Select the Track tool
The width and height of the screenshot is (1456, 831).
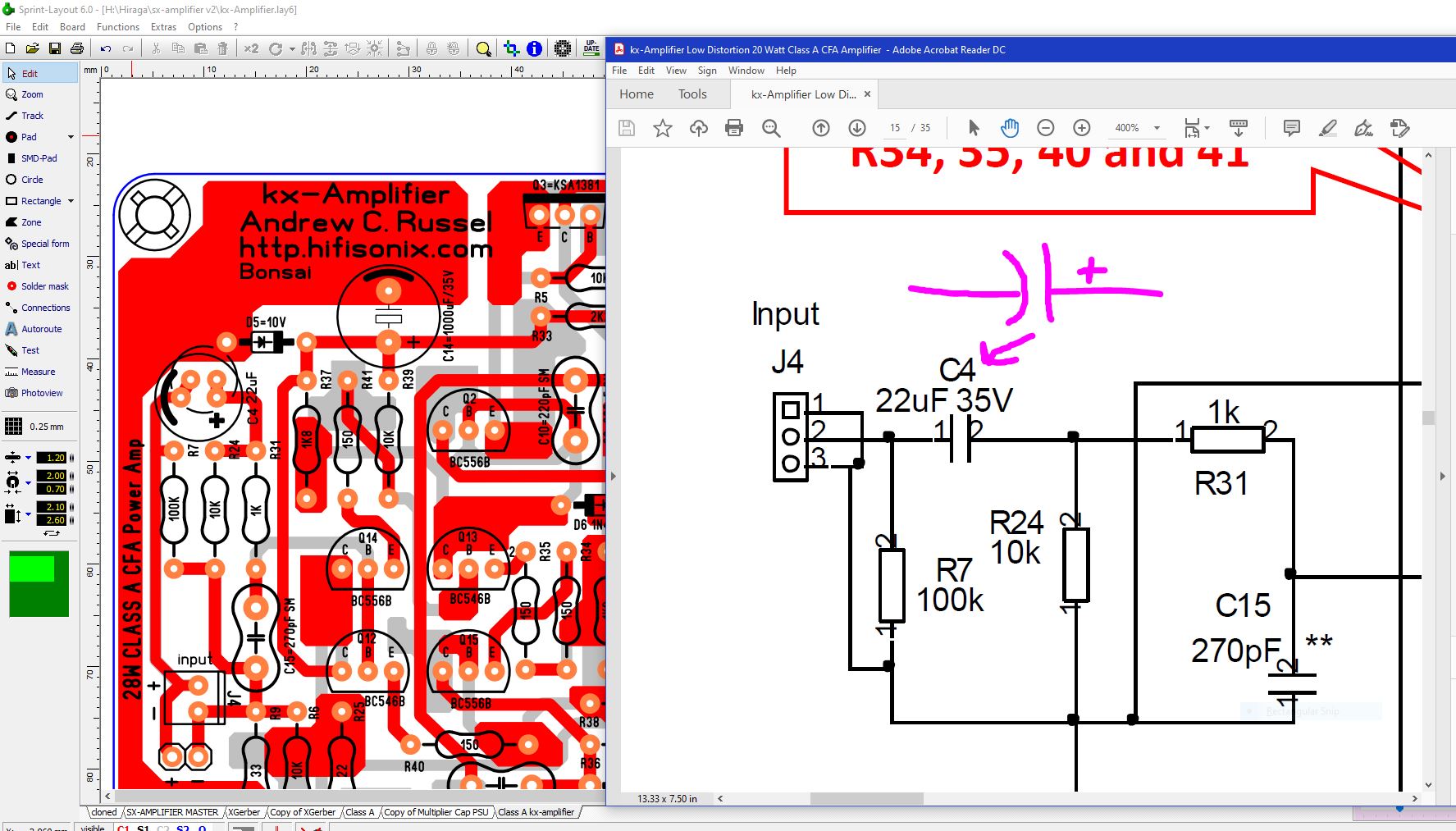pos(40,116)
